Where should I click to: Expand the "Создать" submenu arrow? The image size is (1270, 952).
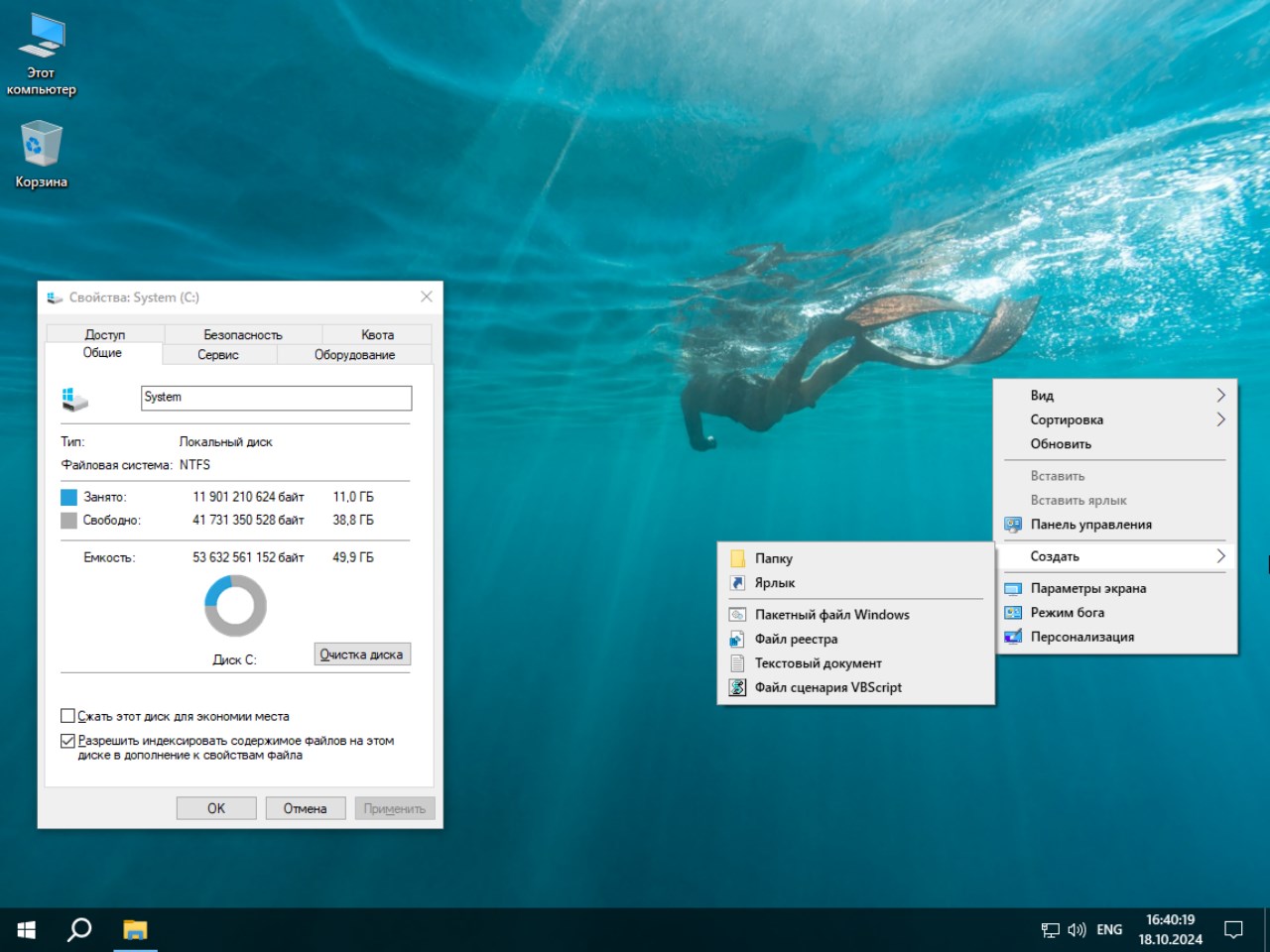pos(1220,556)
